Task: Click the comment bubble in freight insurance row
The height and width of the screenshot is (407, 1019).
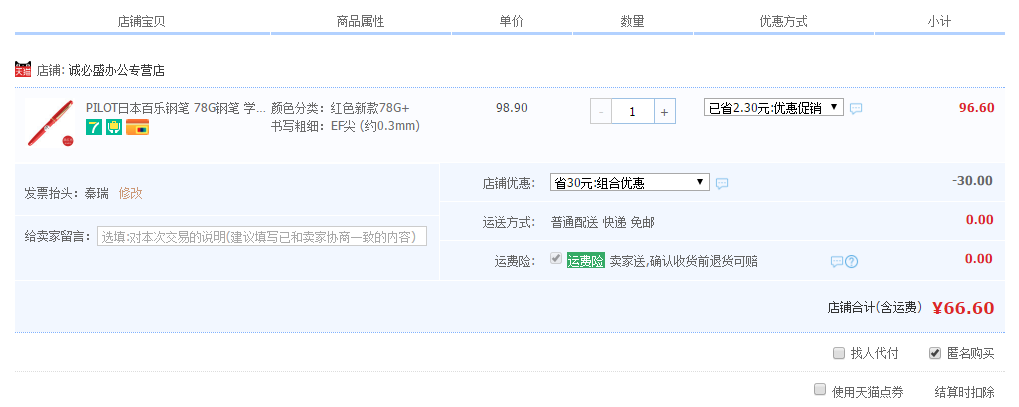Action: [837, 262]
